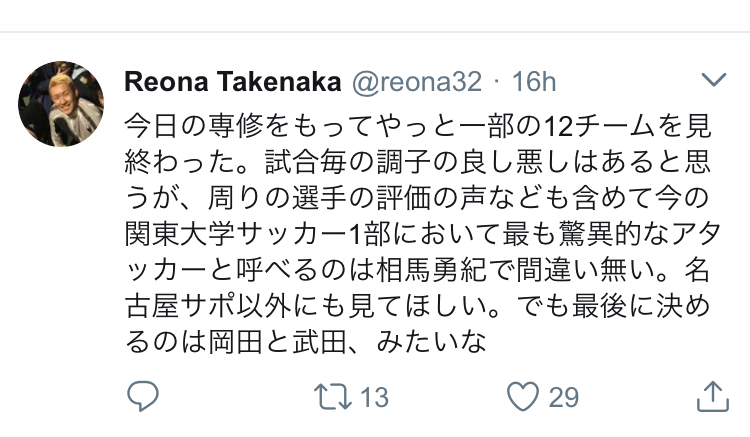Click the like count 29
This screenshot has height=437, width=750.
click(x=563, y=397)
